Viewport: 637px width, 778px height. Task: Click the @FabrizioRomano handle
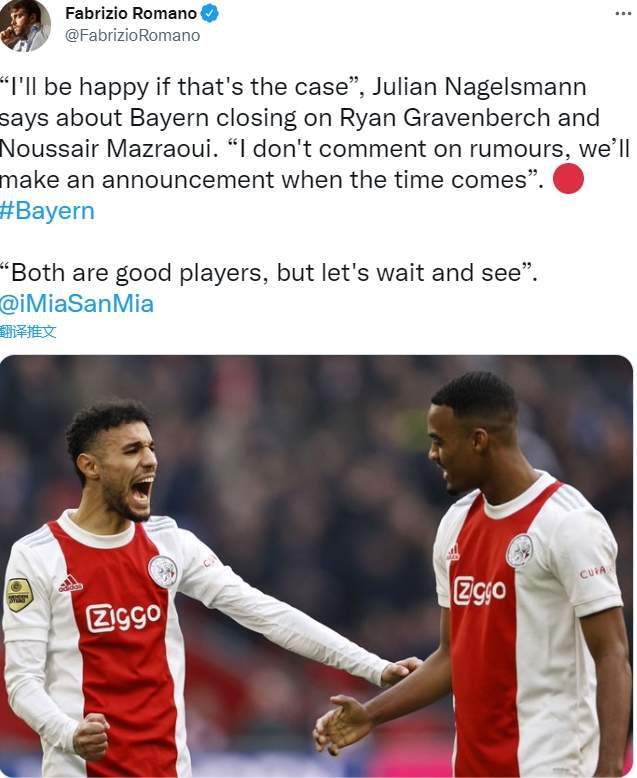[132, 36]
